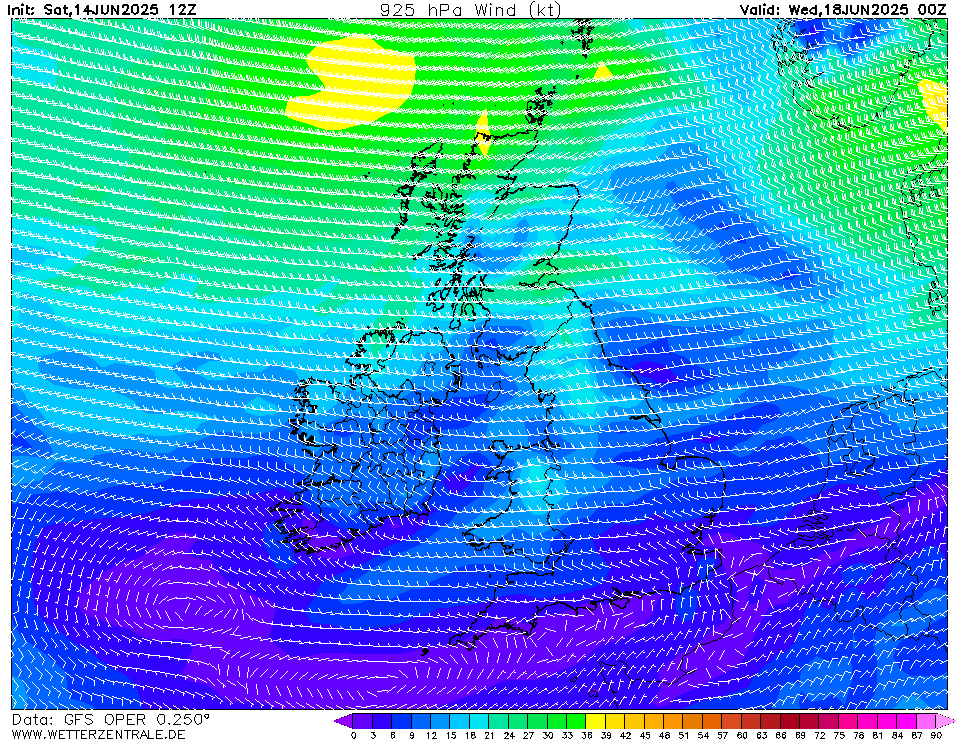
Task: Select the dark red 66–69 kt legend swatch
Action: click(x=791, y=720)
